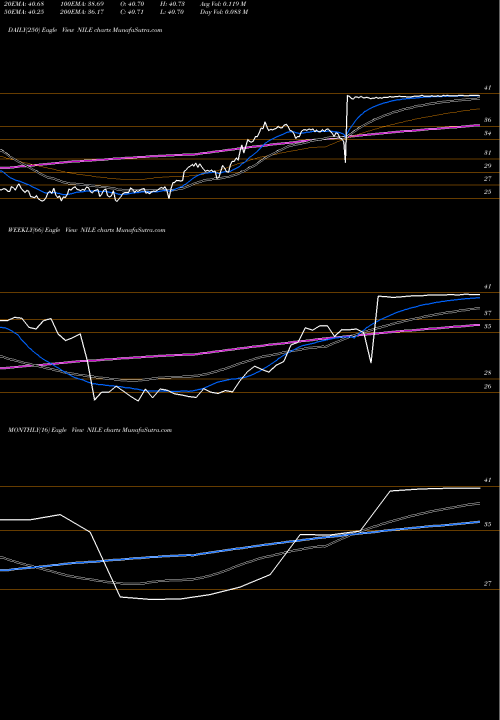Click the 29 price label on daily chart

pyautogui.click(x=488, y=166)
